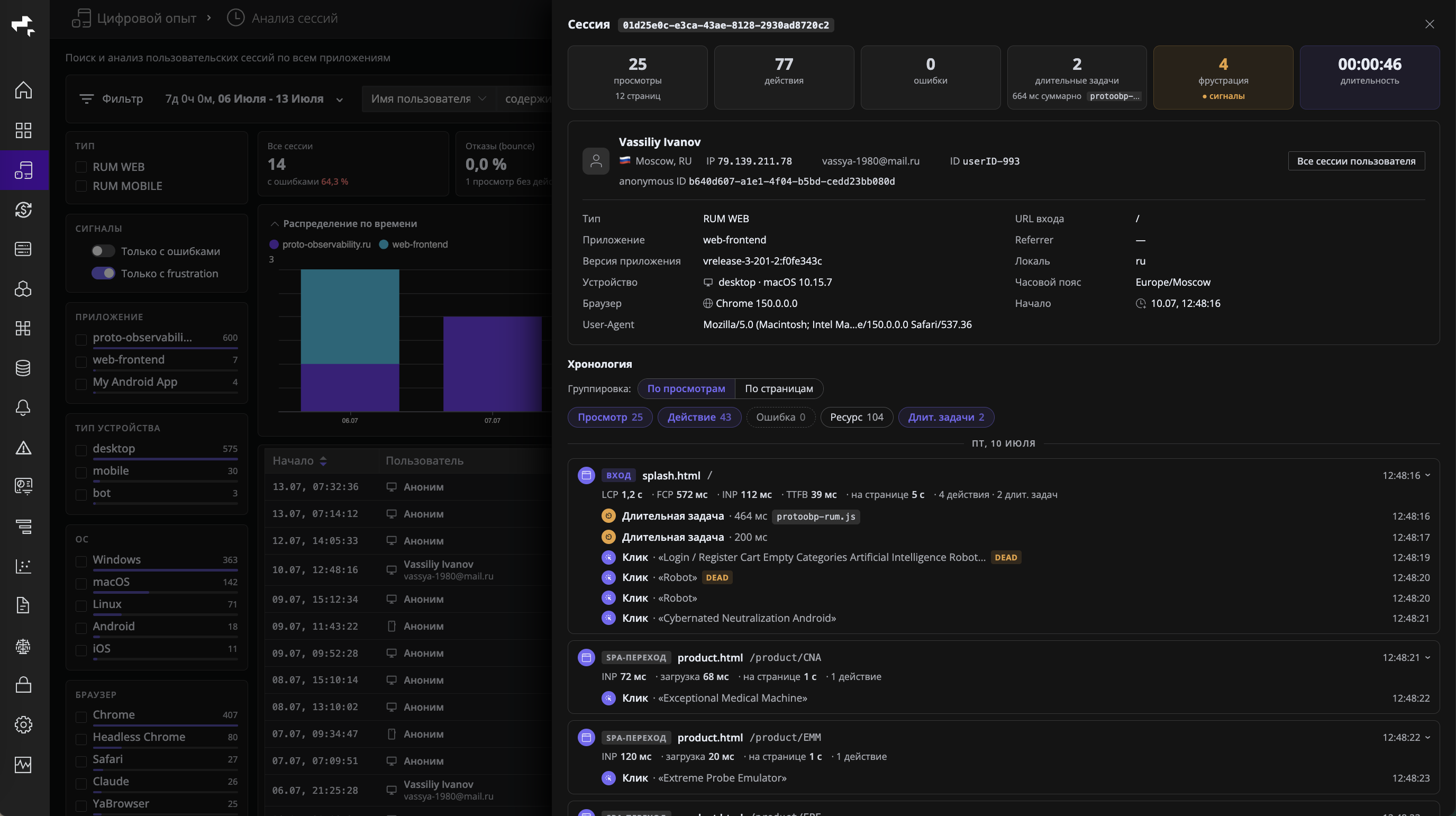
Task: Open the dashboards grid icon in the sidebar
Action: tap(23, 130)
